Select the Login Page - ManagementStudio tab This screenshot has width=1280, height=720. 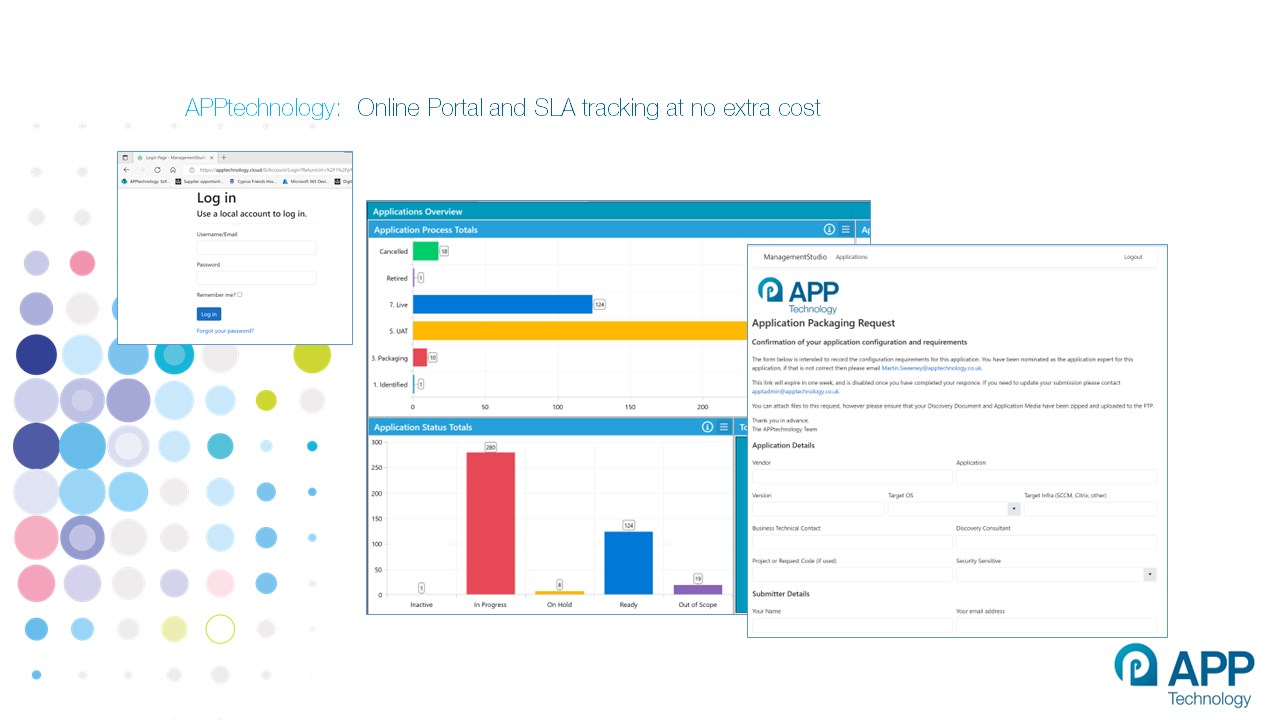[174, 158]
